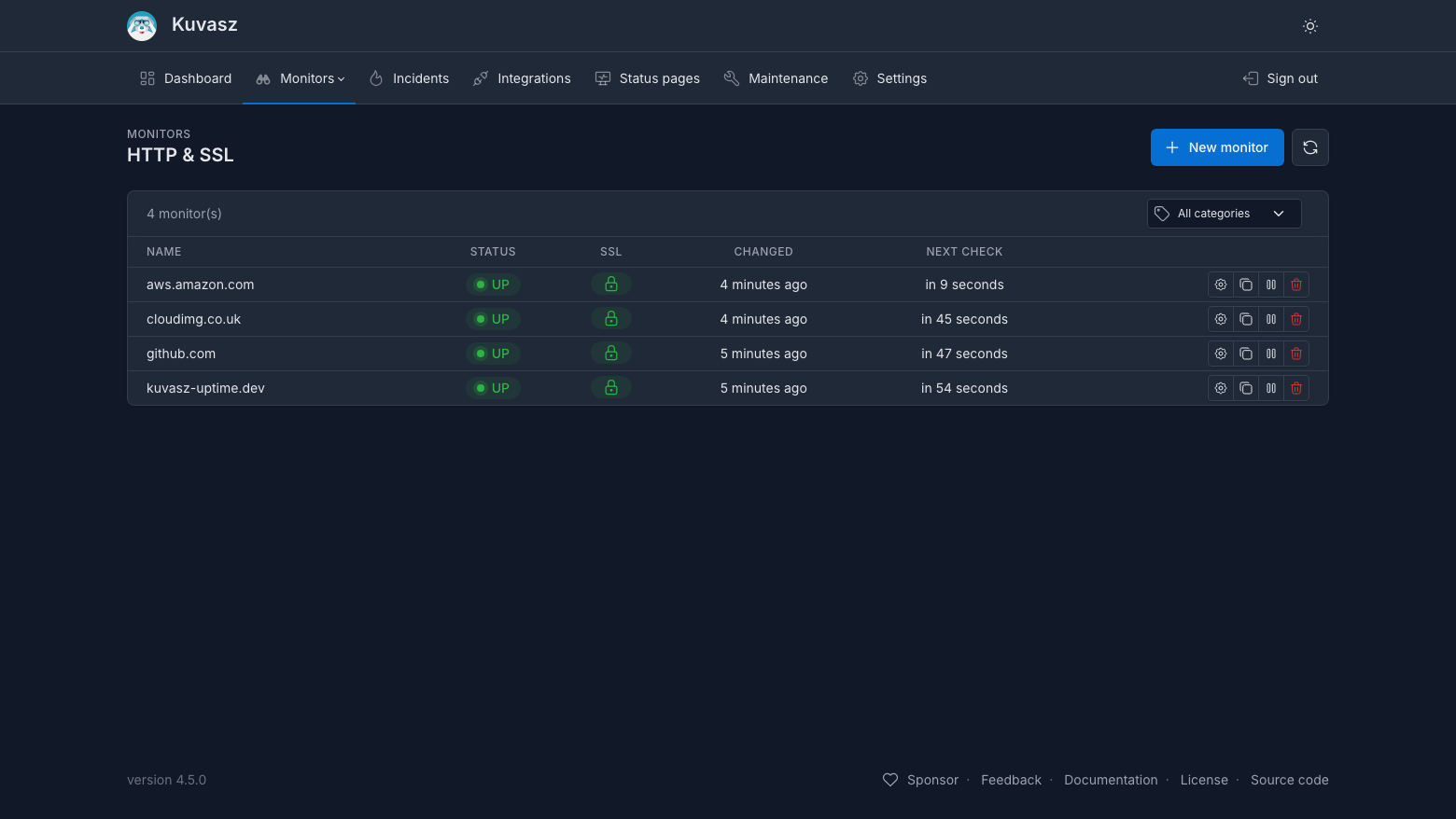Click the Kuvasz dog logo
This screenshot has height=819, width=1456.
pyautogui.click(x=142, y=26)
